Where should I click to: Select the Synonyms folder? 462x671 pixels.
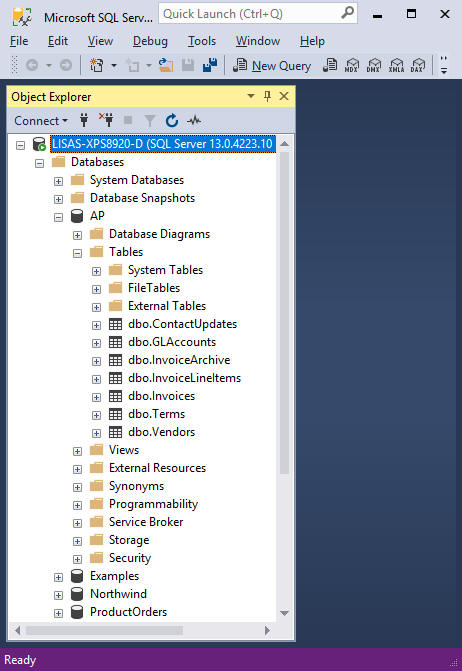point(136,486)
